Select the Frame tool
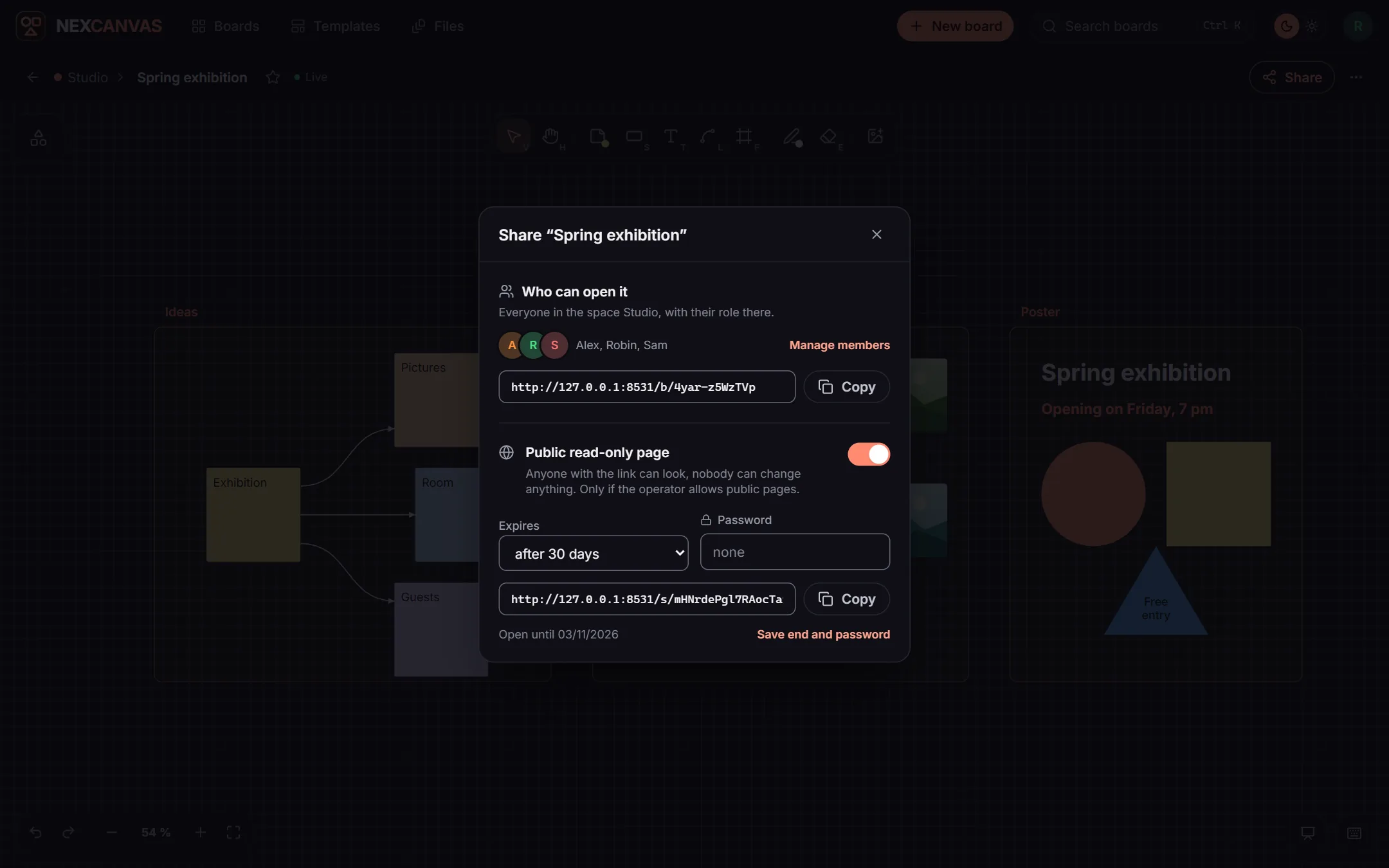The height and width of the screenshot is (868, 1389). pyautogui.click(x=745, y=136)
